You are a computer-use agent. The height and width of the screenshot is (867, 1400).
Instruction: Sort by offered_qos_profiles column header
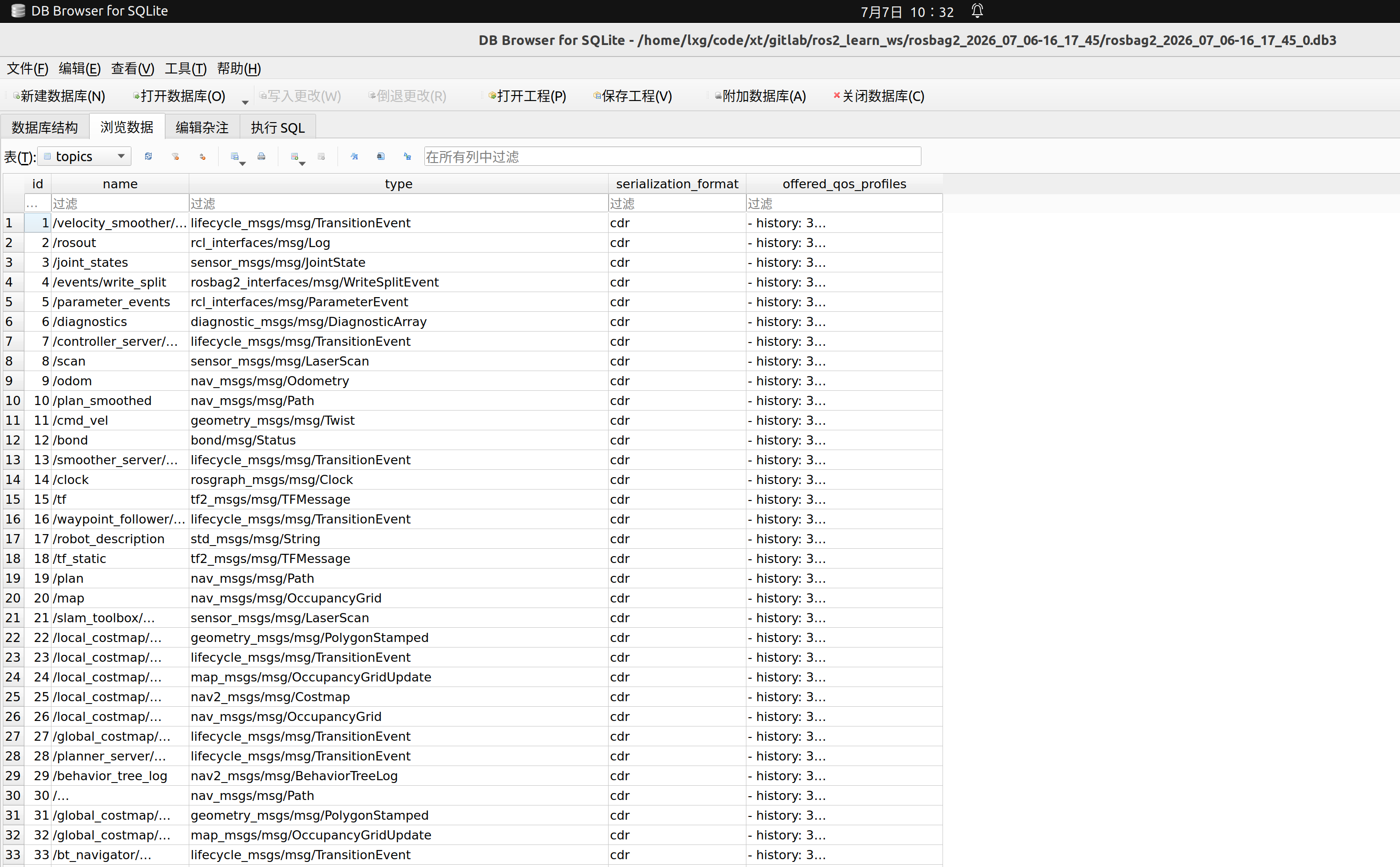coord(844,184)
